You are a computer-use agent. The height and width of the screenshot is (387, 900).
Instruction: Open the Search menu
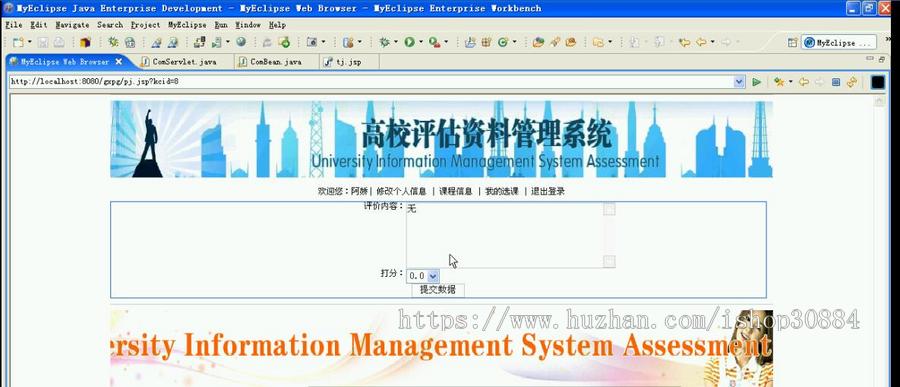[x=110, y=25]
